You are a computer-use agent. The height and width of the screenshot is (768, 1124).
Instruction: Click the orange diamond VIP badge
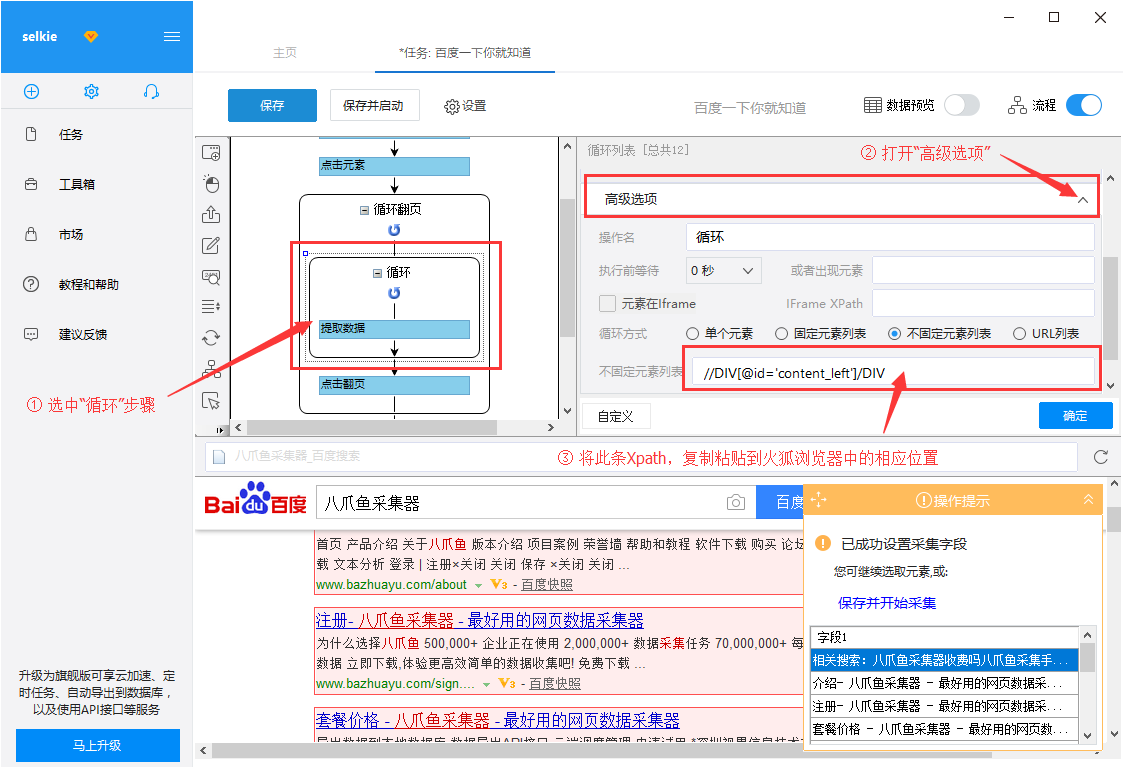click(91, 37)
